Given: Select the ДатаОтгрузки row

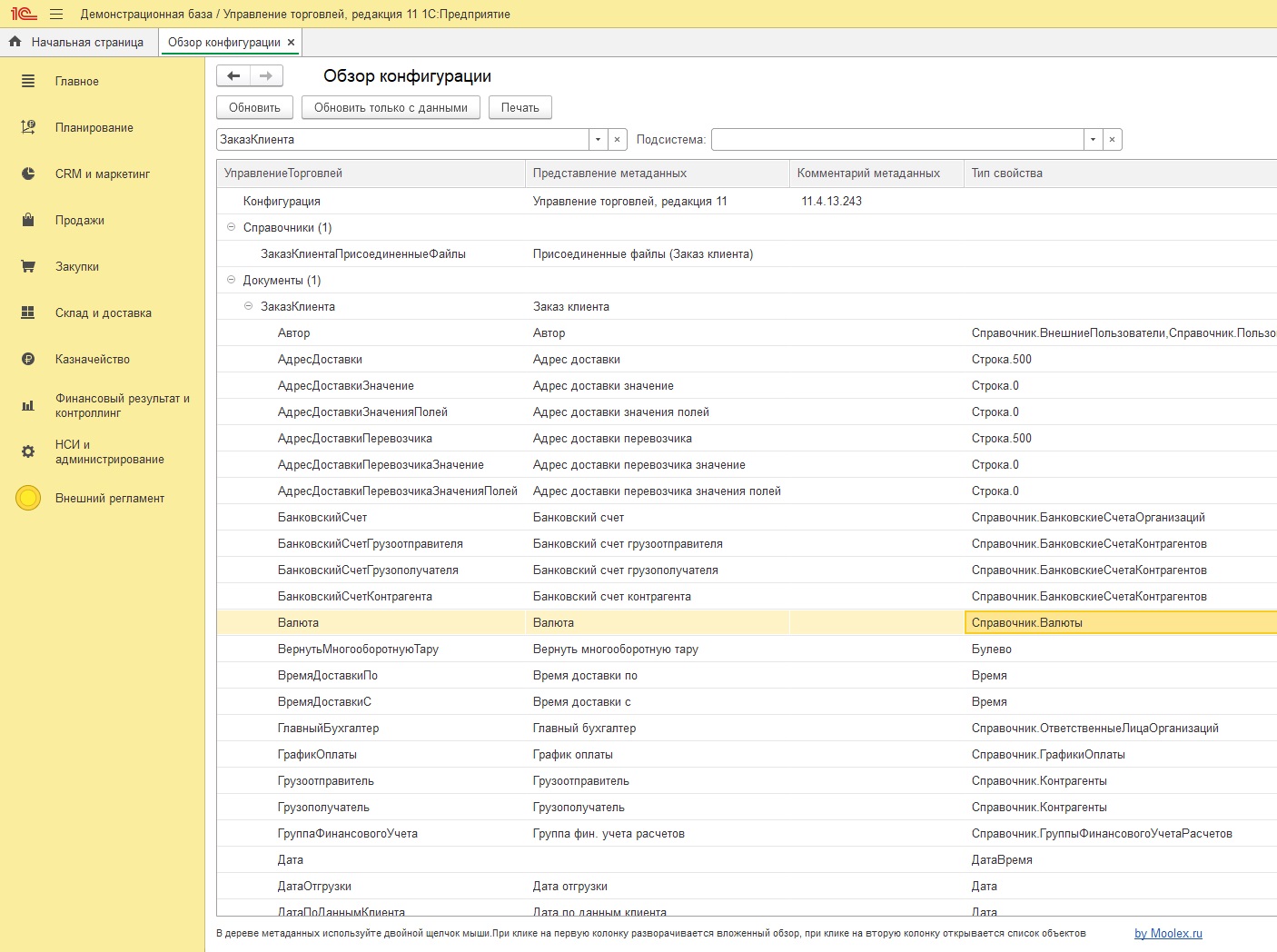Looking at the screenshot, I should (747, 886).
